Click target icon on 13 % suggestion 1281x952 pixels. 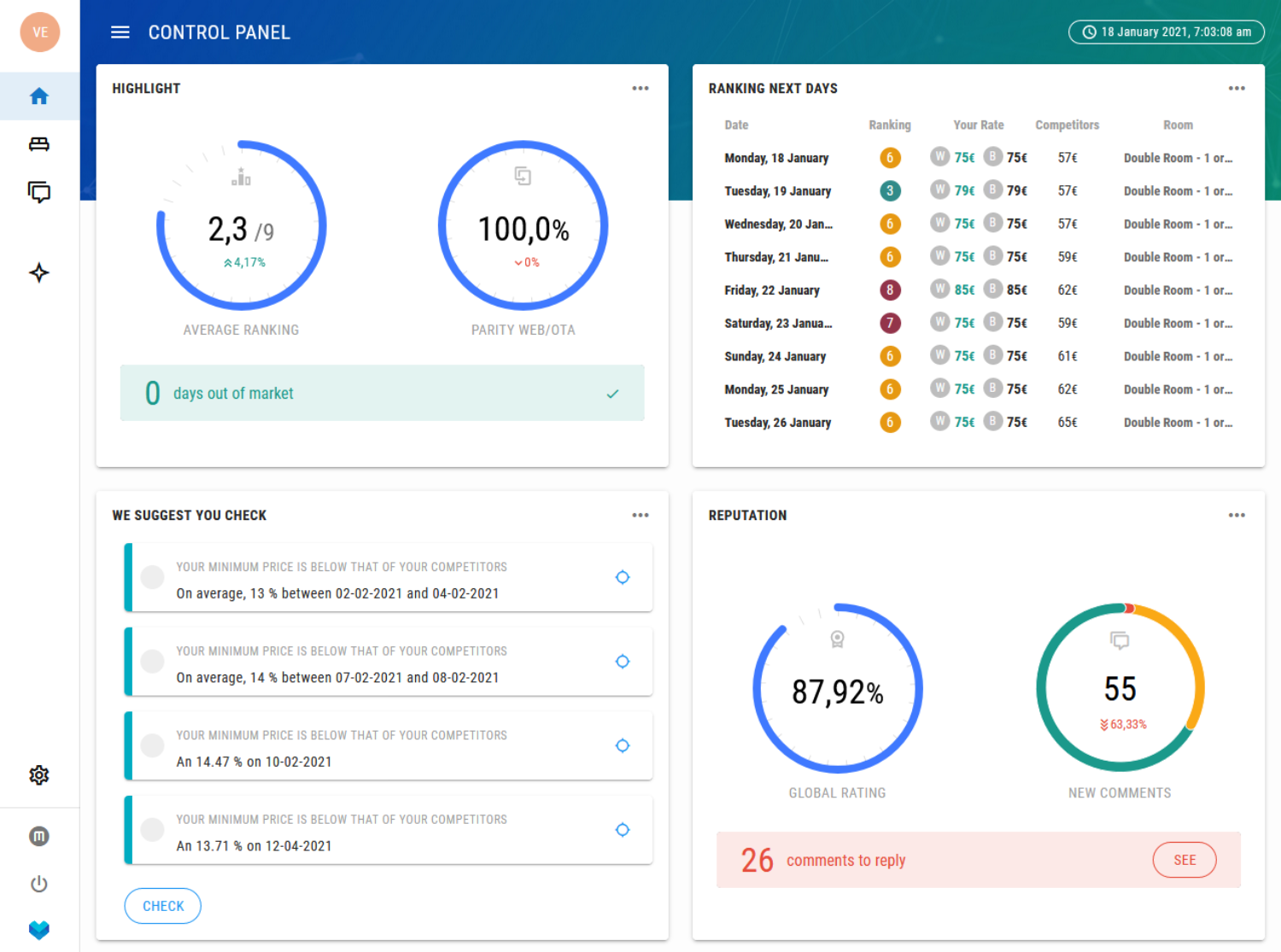(x=623, y=577)
